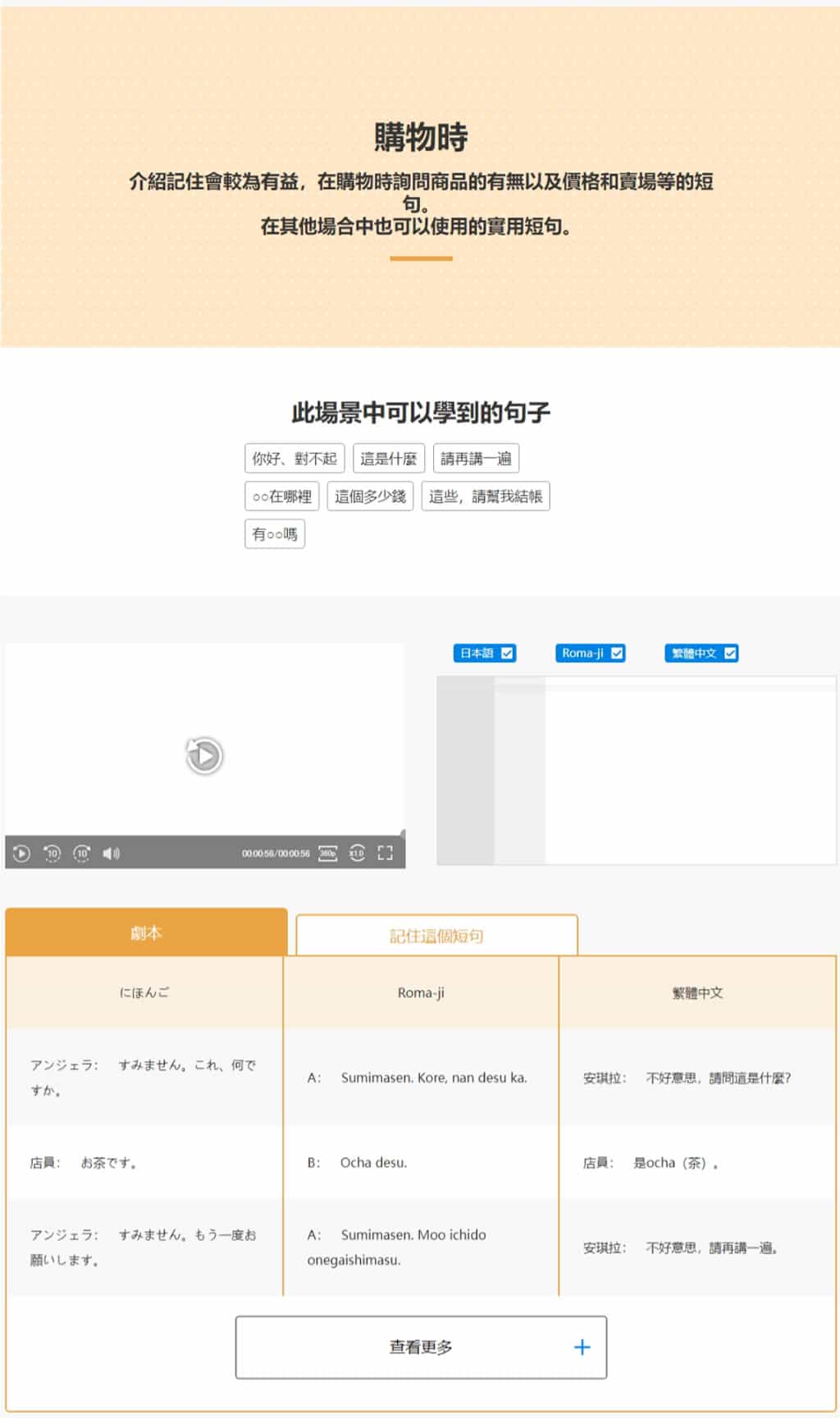Click the Chinese line 是ocha（茶）。
This screenshot has width=840, height=1418.
[676, 1163]
